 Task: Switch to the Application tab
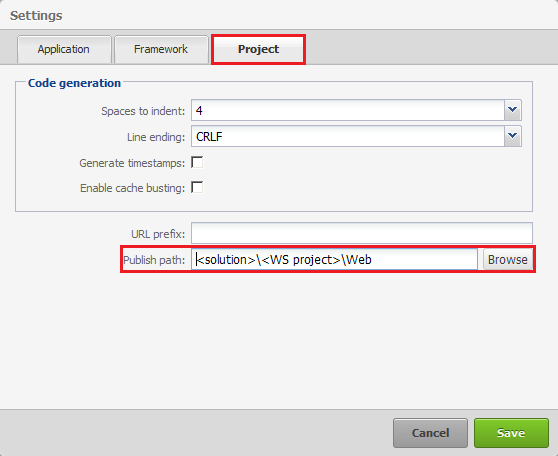64,49
